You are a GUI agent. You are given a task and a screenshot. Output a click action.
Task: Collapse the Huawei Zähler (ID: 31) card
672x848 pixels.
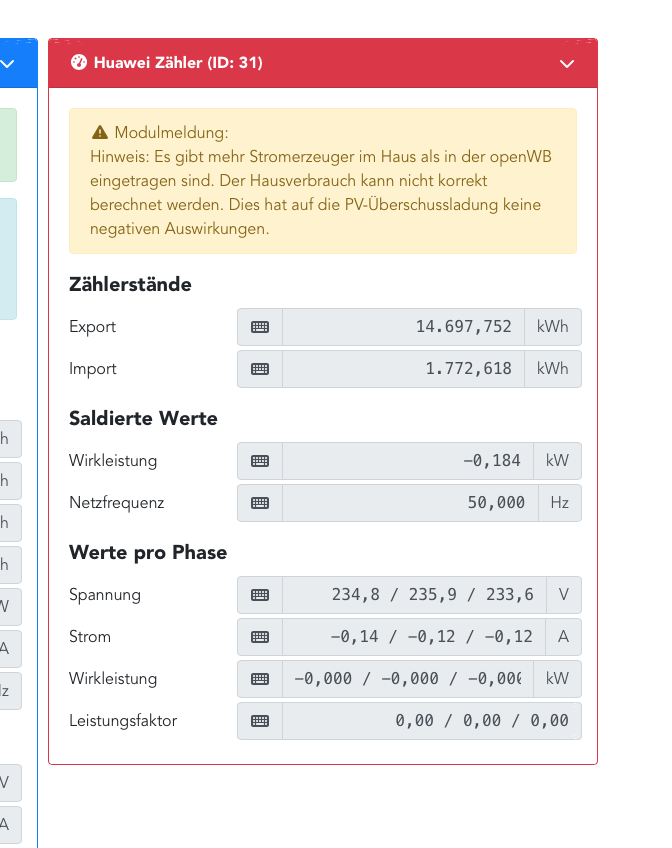tap(566, 63)
